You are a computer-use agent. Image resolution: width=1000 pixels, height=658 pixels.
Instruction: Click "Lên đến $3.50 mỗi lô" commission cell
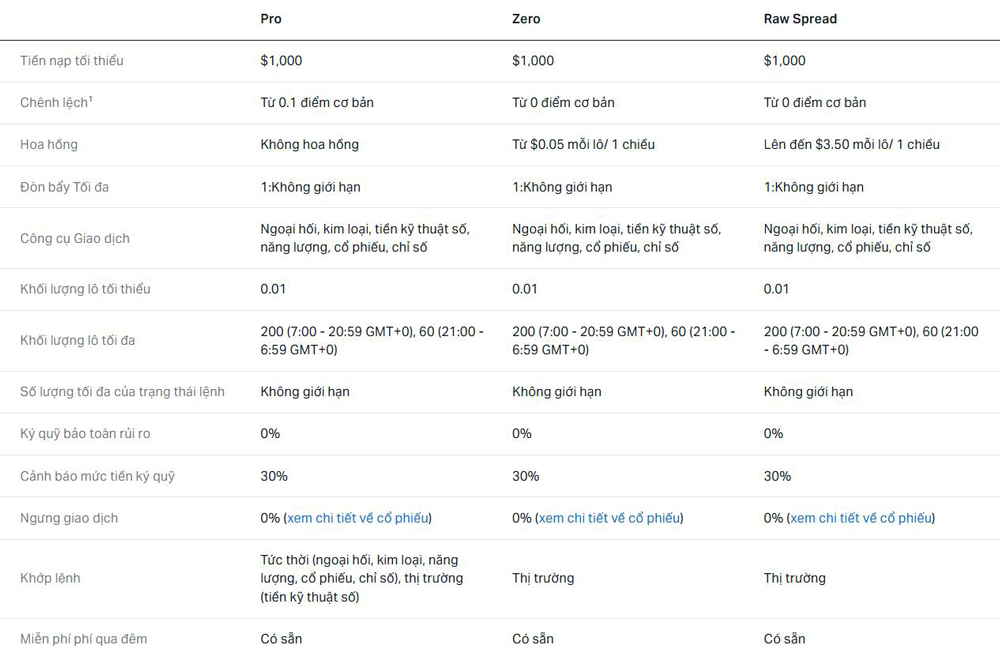851,145
